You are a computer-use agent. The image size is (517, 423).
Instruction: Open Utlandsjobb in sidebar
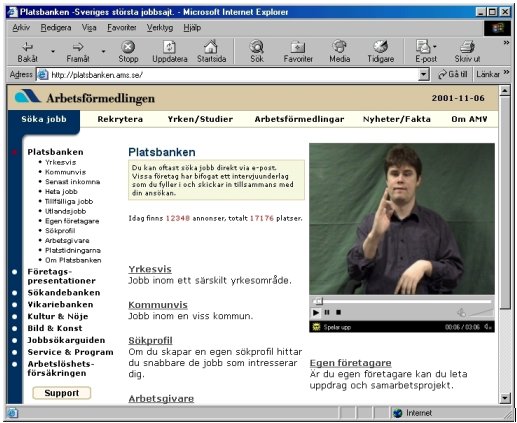[x=65, y=211]
